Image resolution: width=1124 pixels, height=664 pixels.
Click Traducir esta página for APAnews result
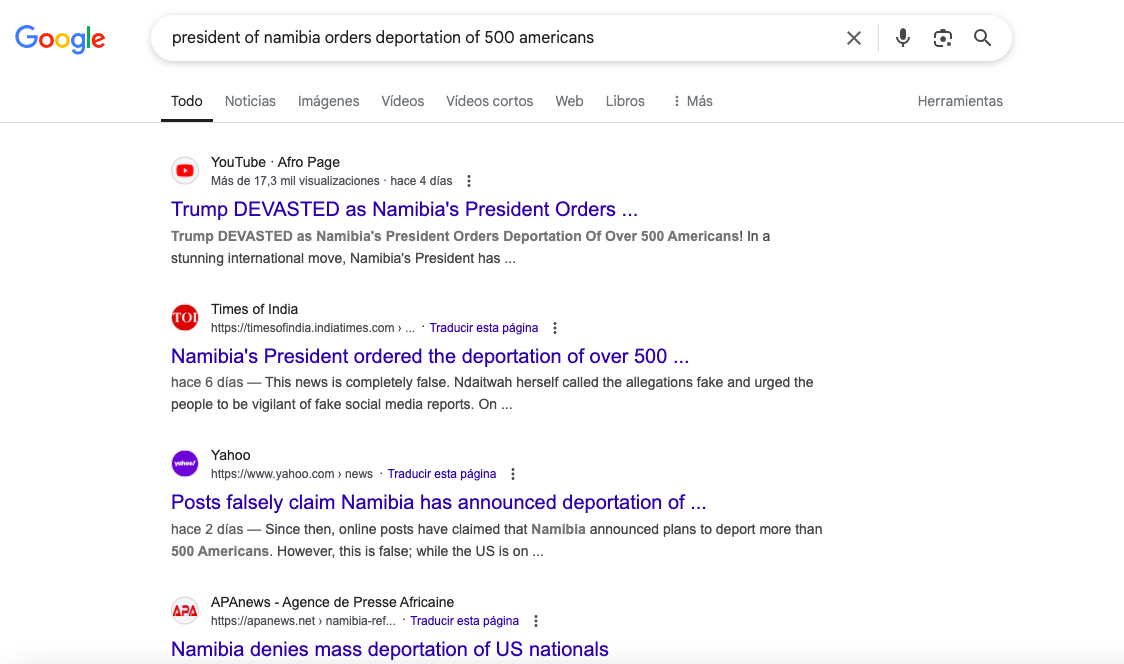point(464,621)
